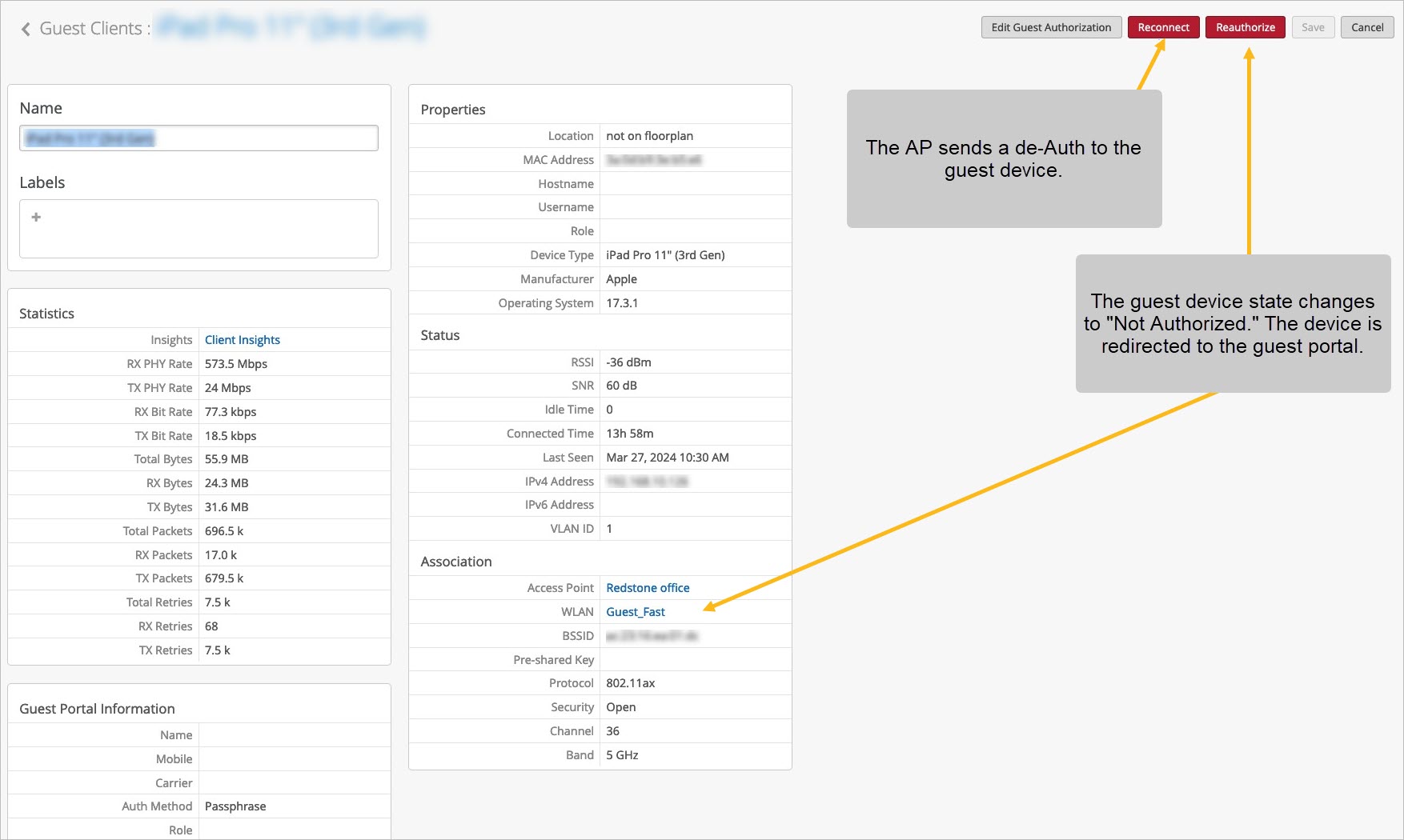Select the Guest Portal Information heading
Screen dimensions: 1404x840
(x=97, y=709)
